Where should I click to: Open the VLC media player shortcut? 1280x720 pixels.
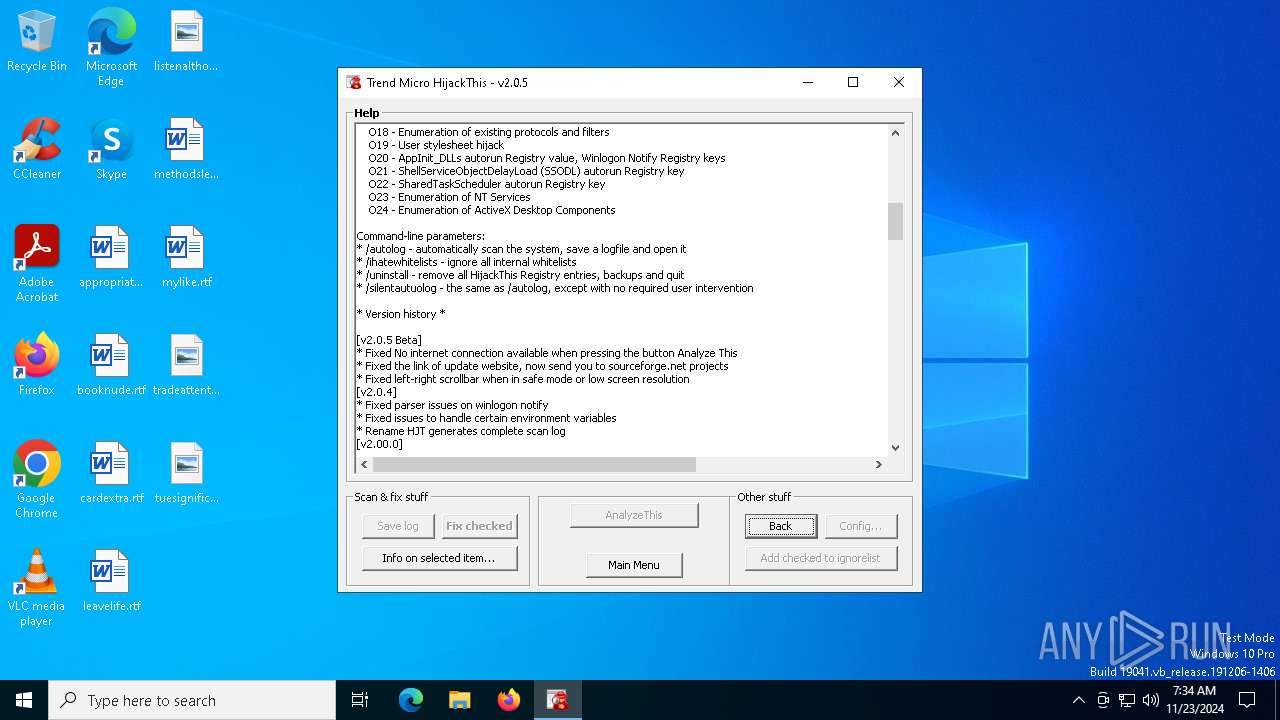37,589
